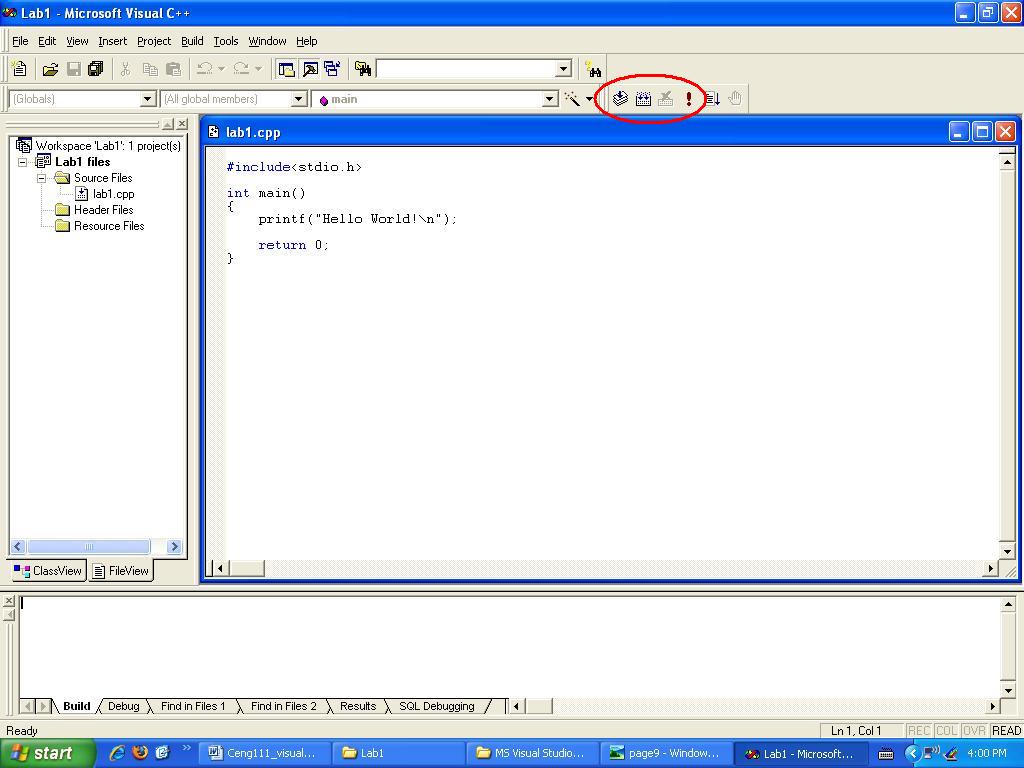
Task: Click the workspace horizontal scrollbar thumb
Action: point(89,546)
